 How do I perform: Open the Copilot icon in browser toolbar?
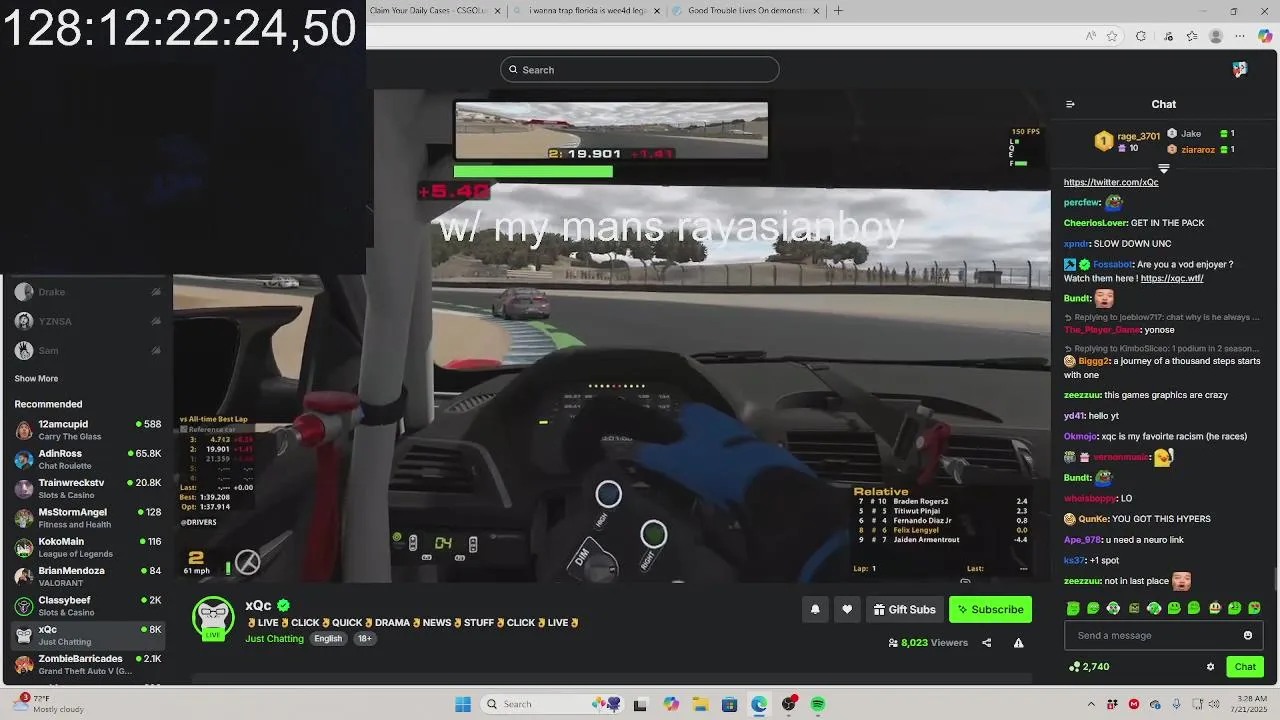click(1265, 36)
